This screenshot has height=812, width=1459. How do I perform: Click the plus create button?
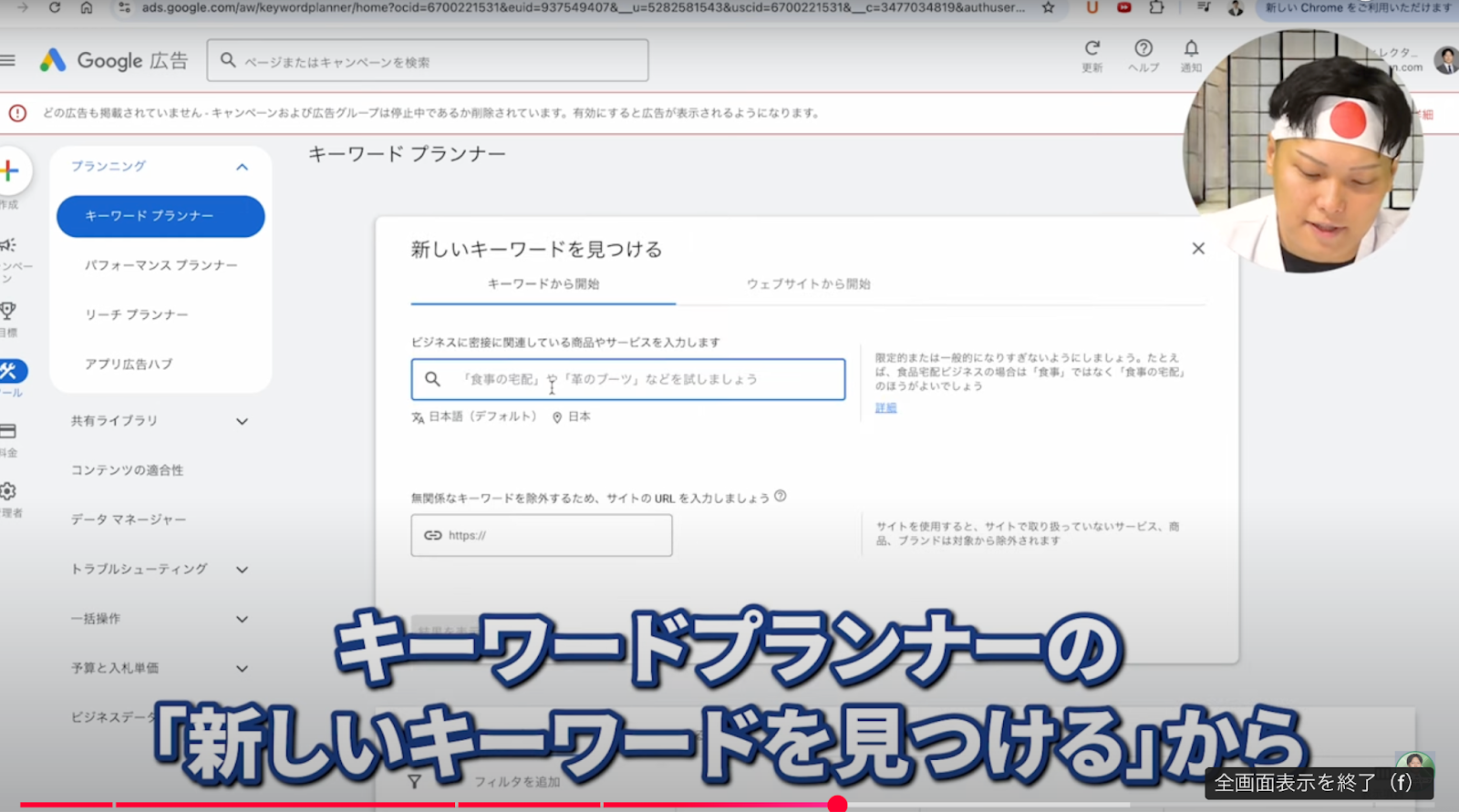coord(11,170)
